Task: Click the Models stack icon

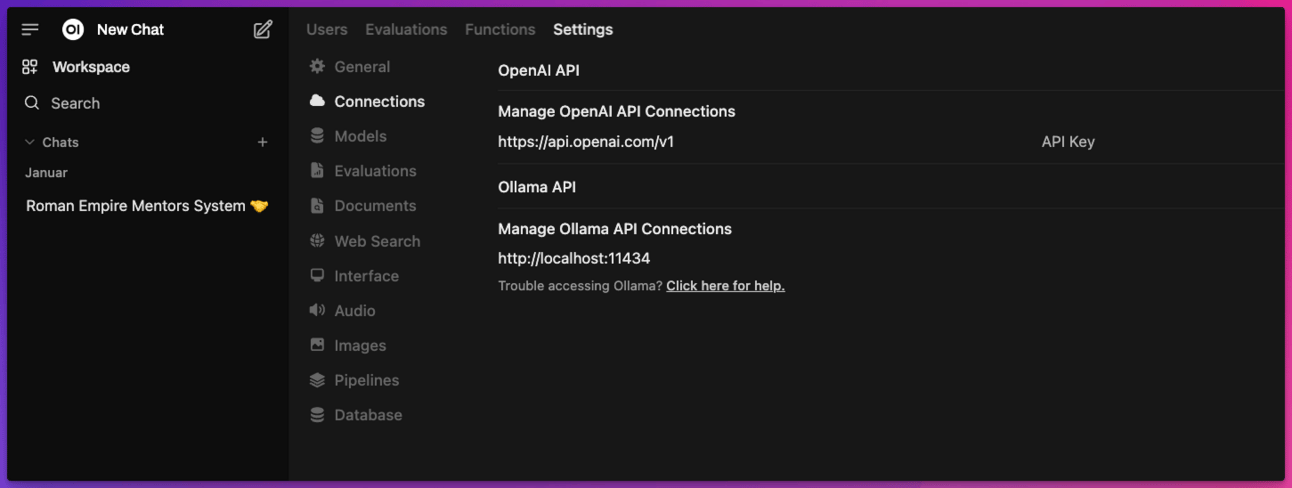Action: point(317,136)
